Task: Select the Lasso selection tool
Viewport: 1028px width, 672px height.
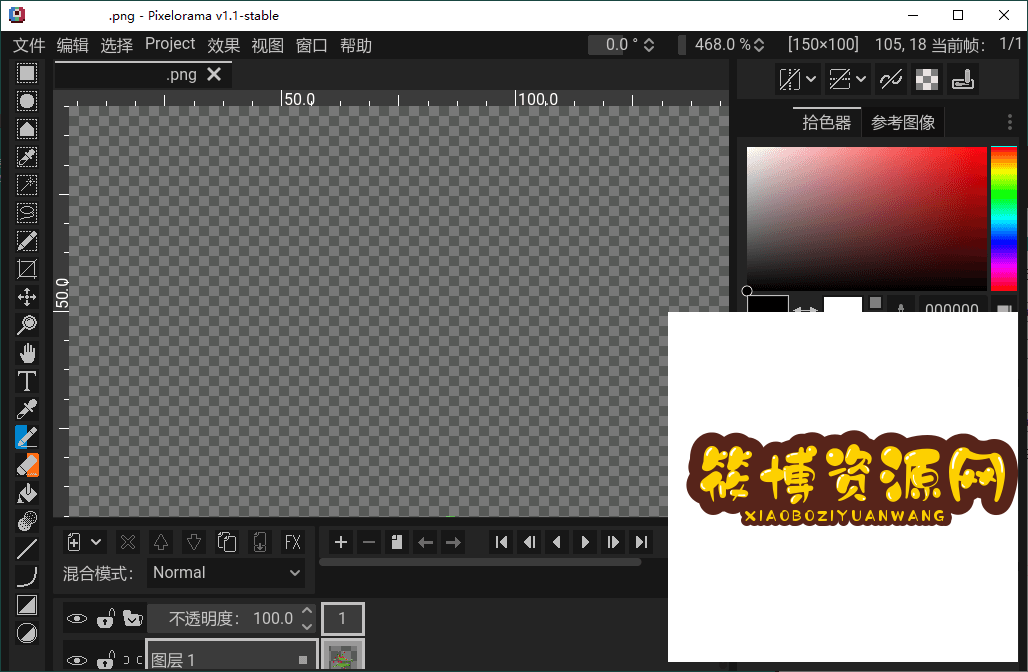Action: click(27, 213)
